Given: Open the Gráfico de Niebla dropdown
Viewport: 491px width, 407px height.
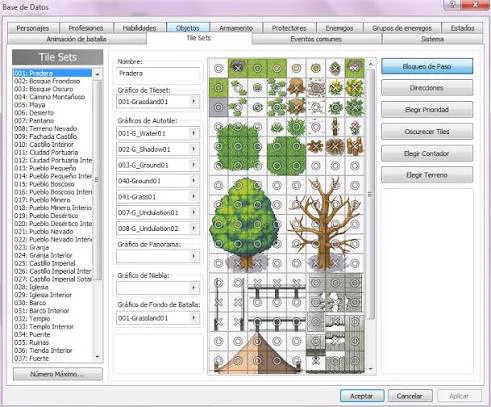Looking at the screenshot, I should click(x=194, y=287).
